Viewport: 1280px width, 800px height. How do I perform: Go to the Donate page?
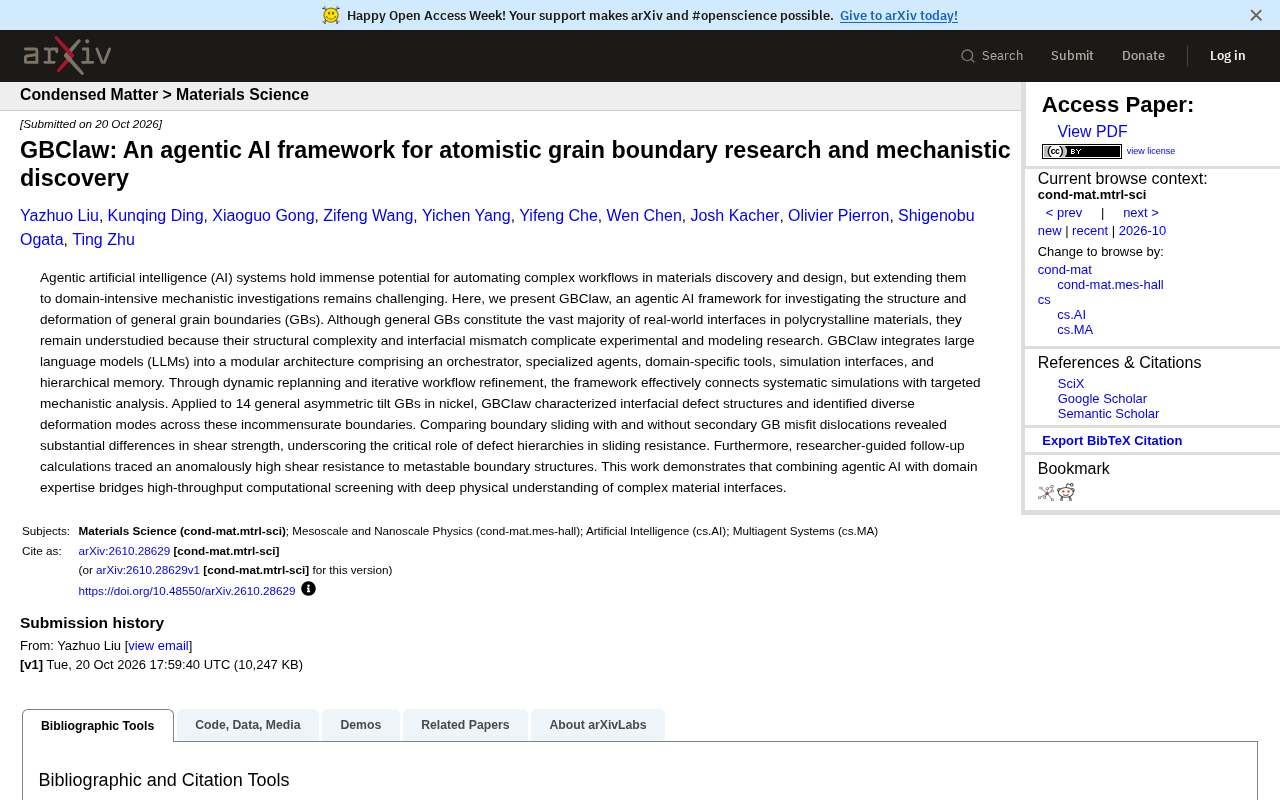(1143, 56)
